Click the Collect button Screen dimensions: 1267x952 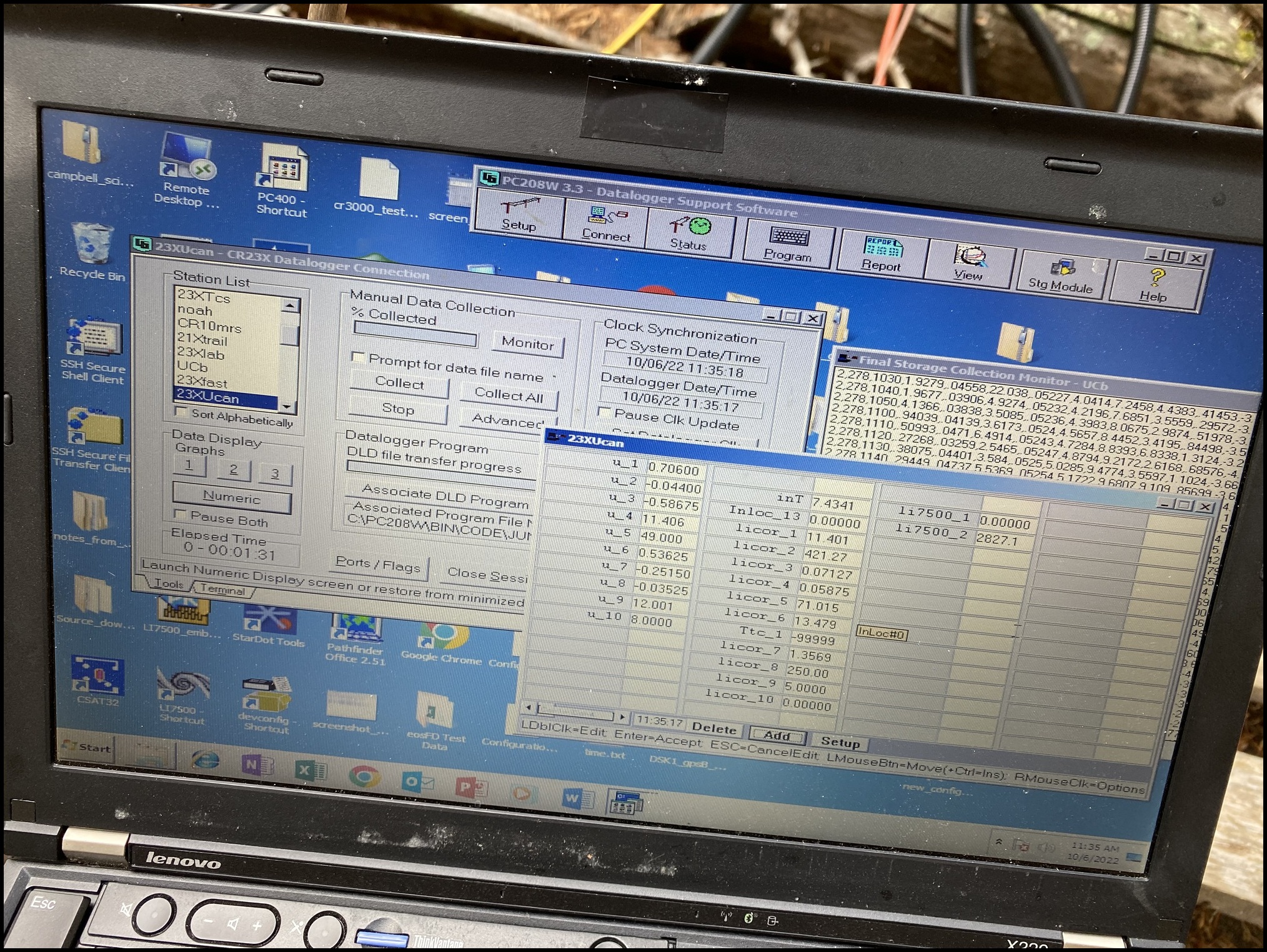click(399, 383)
